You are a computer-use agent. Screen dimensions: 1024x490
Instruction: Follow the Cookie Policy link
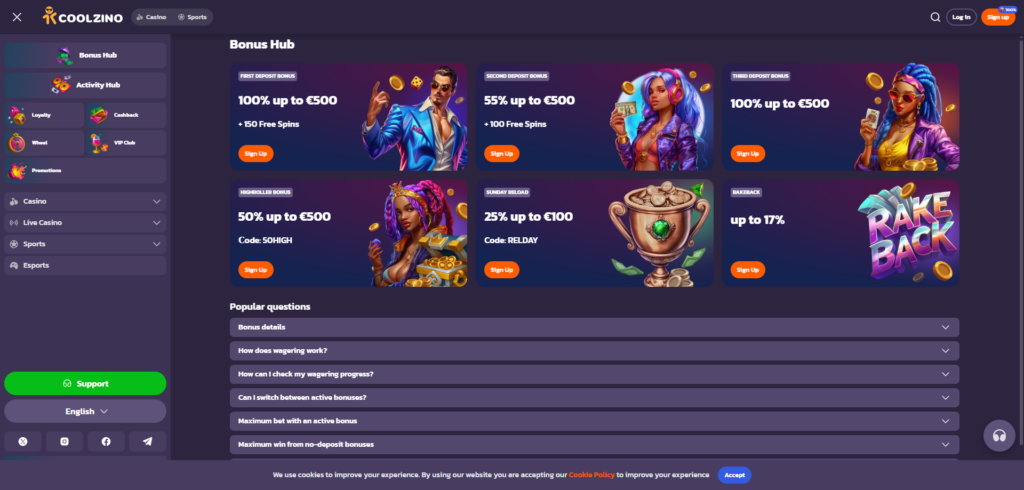coord(592,475)
